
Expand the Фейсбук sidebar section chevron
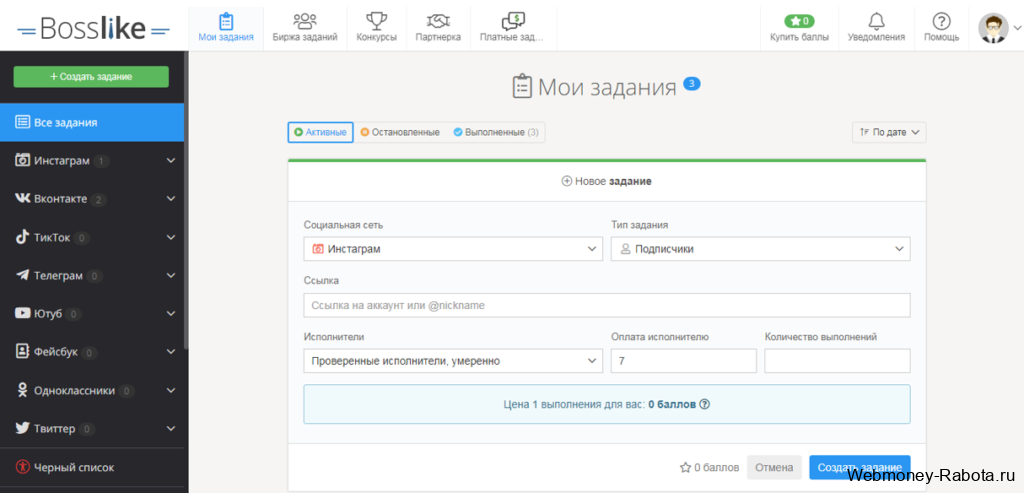coord(171,352)
